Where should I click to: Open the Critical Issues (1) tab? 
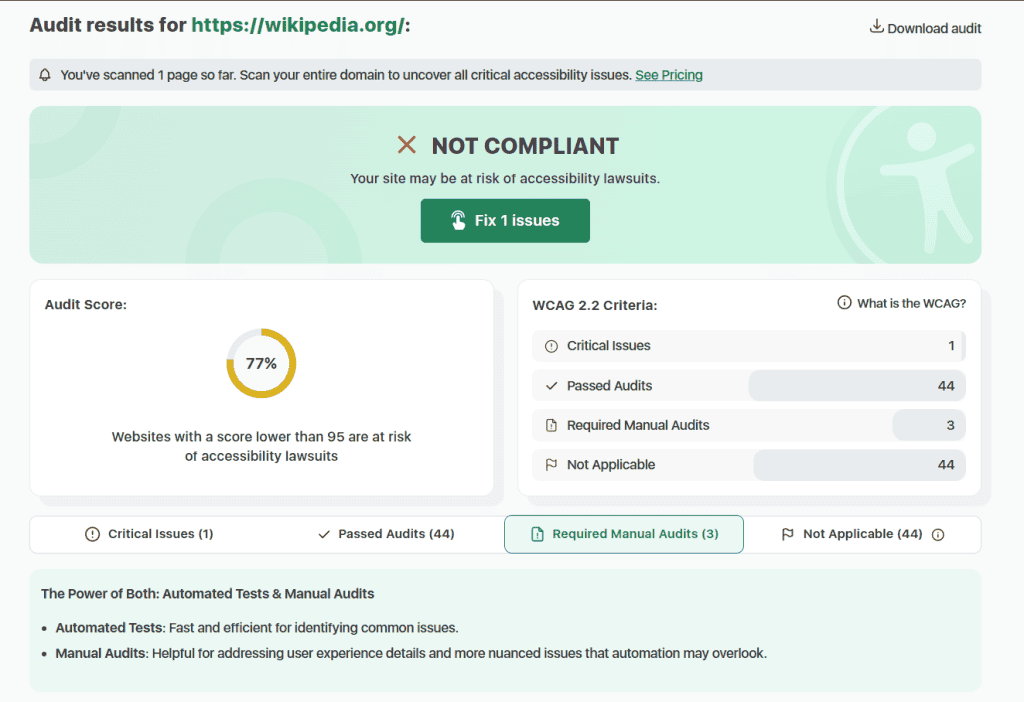pyautogui.click(x=150, y=534)
